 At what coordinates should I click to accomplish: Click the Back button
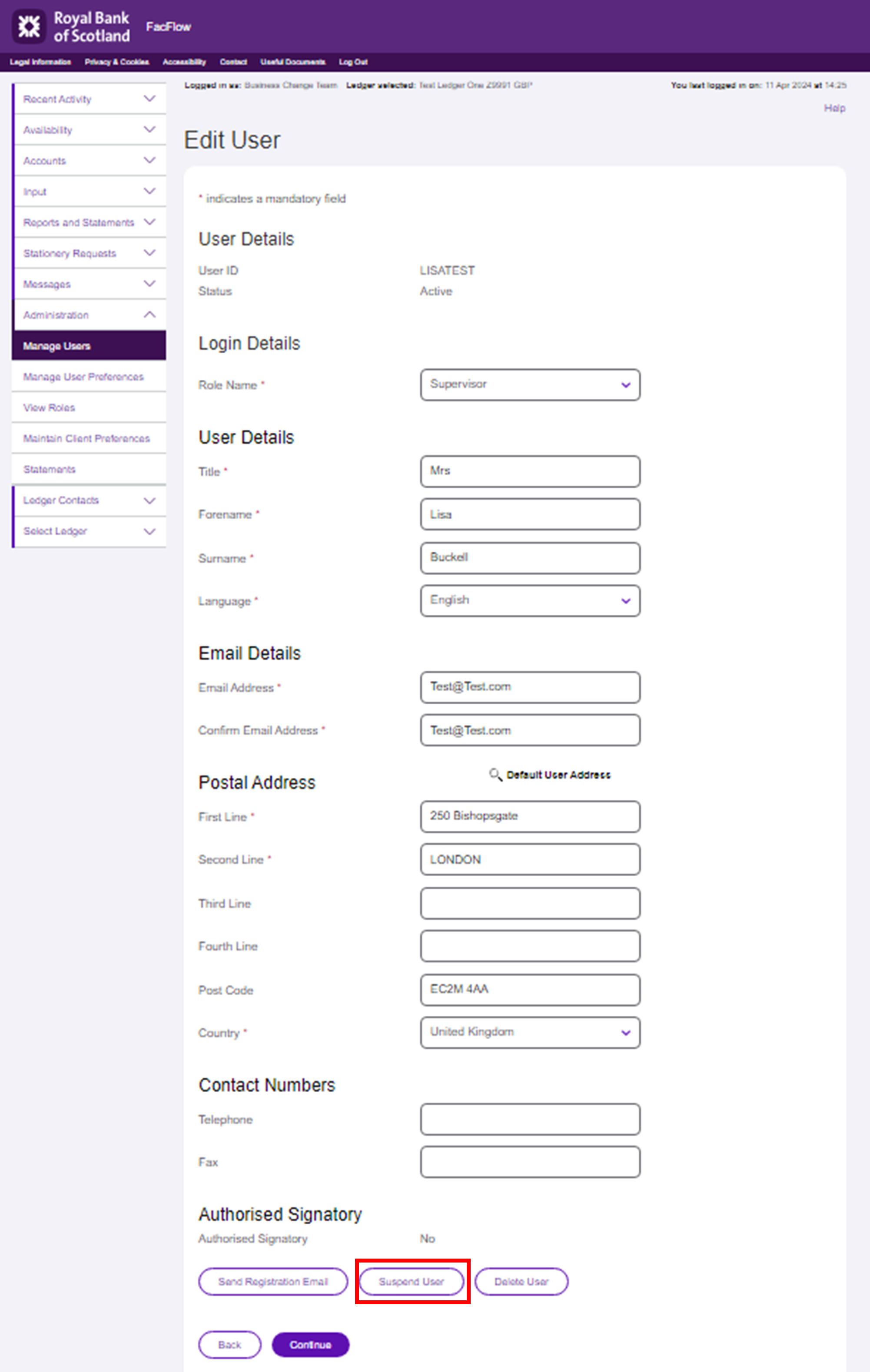tap(229, 1345)
